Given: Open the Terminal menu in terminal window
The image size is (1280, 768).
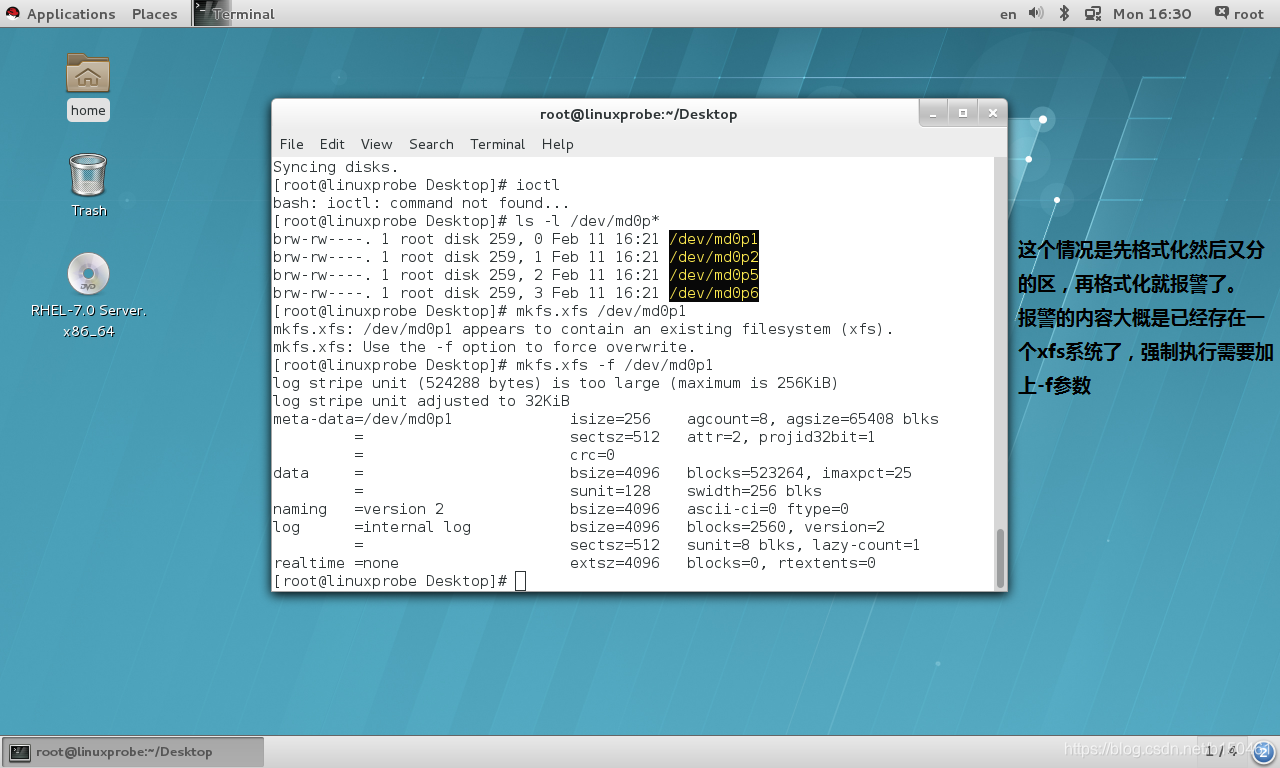Looking at the screenshot, I should (497, 144).
